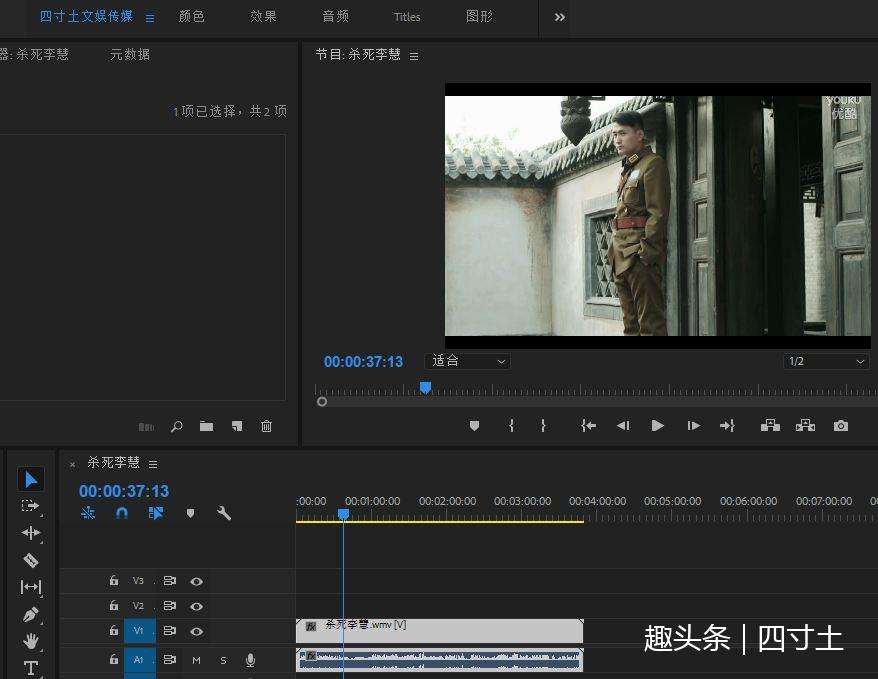The image size is (878, 679).
Task: Play the program monitor
Action: tap(658, 426)
